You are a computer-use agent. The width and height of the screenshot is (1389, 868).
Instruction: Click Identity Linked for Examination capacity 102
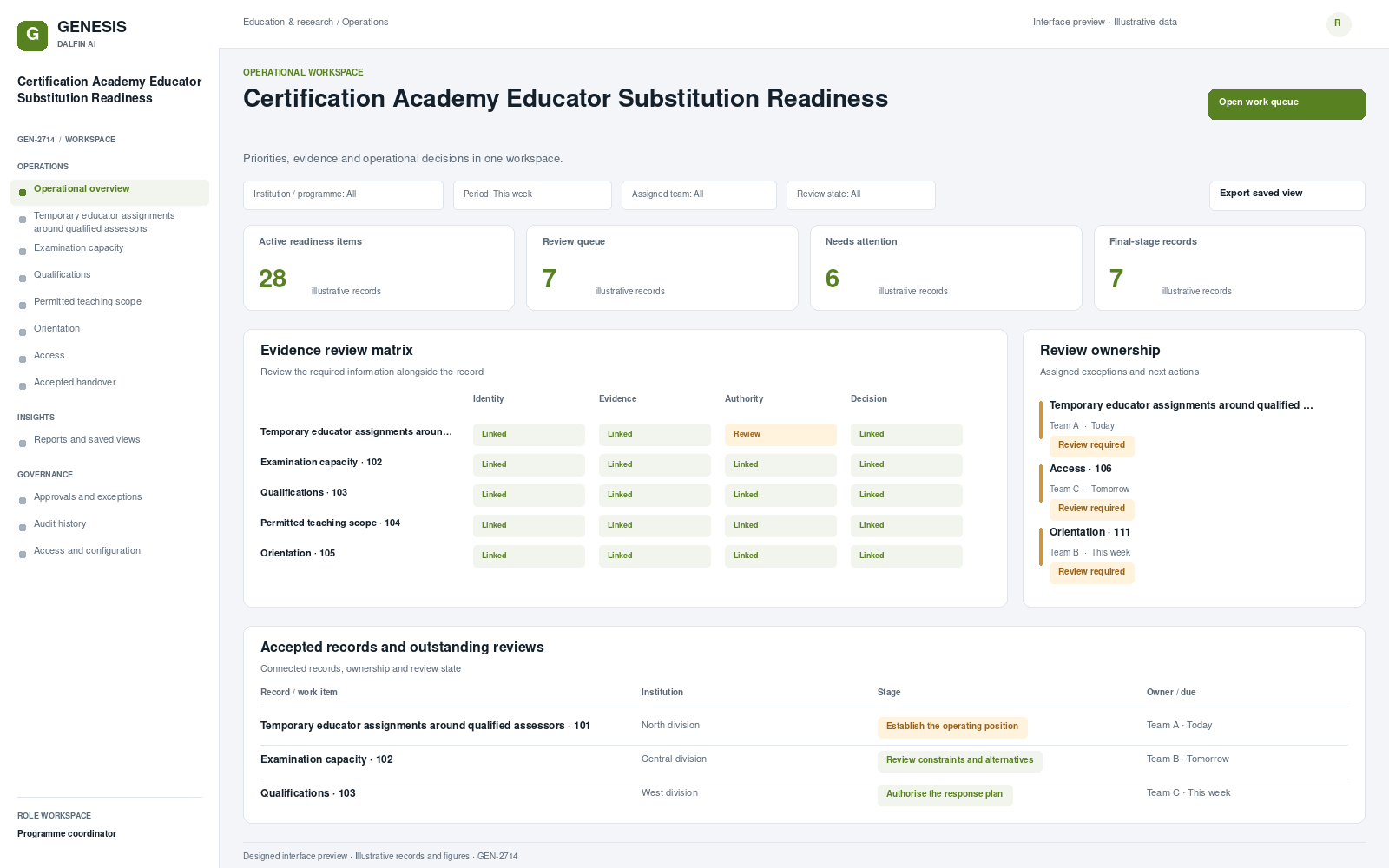[x=529, y=465]
